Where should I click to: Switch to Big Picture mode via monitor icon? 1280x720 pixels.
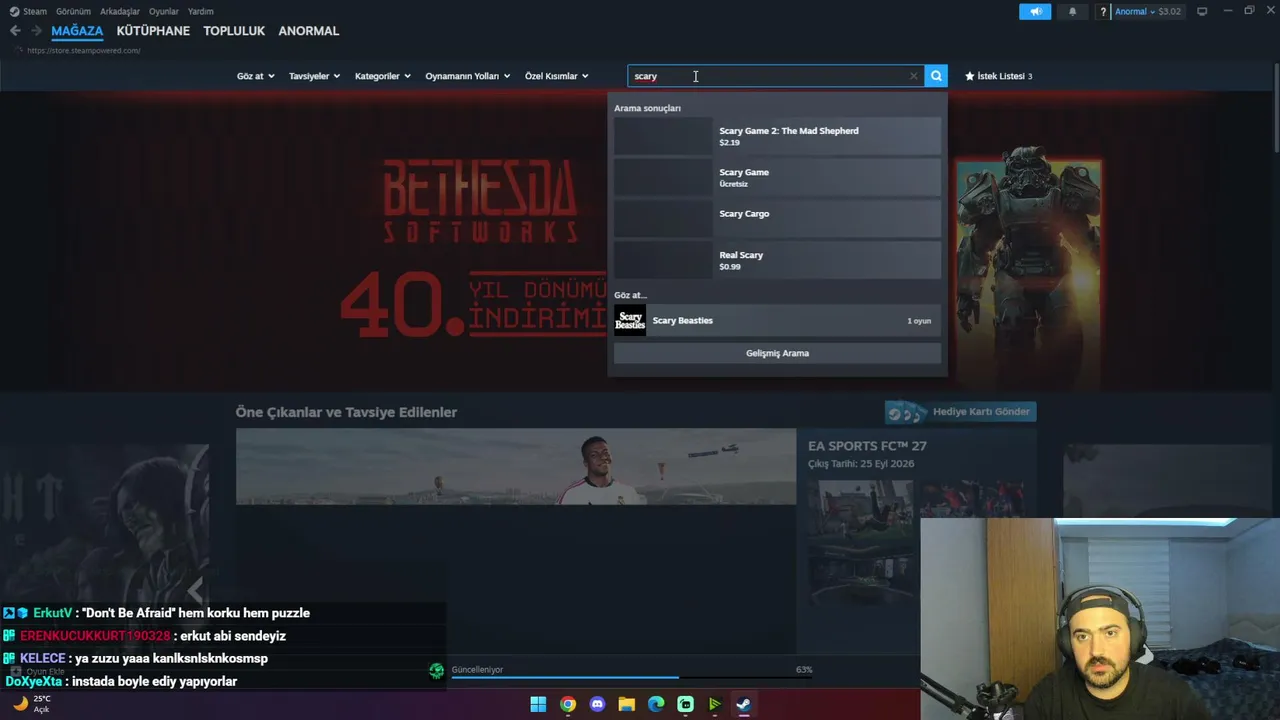[1202, 12]
